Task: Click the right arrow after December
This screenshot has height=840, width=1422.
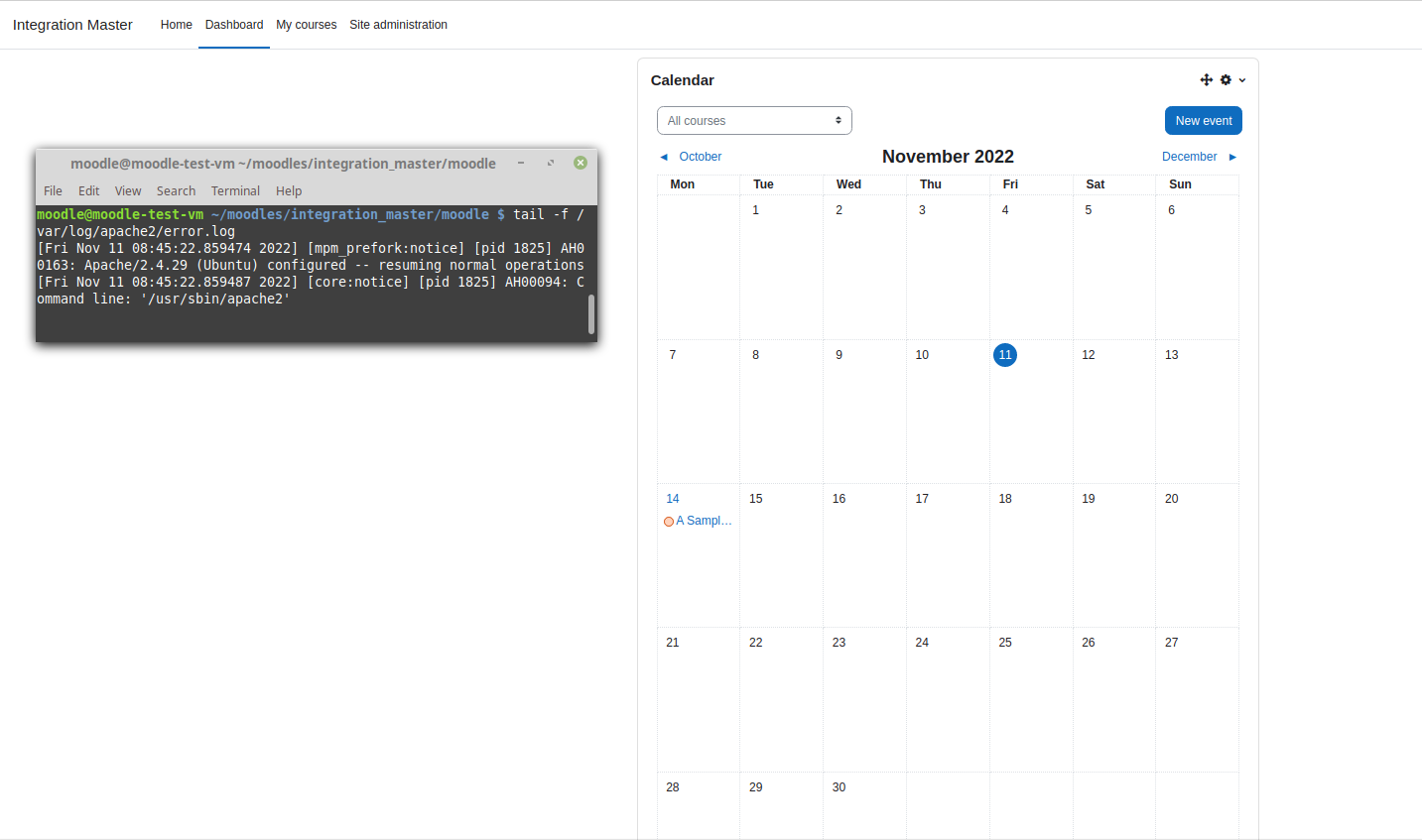Action: [1232, 157]
